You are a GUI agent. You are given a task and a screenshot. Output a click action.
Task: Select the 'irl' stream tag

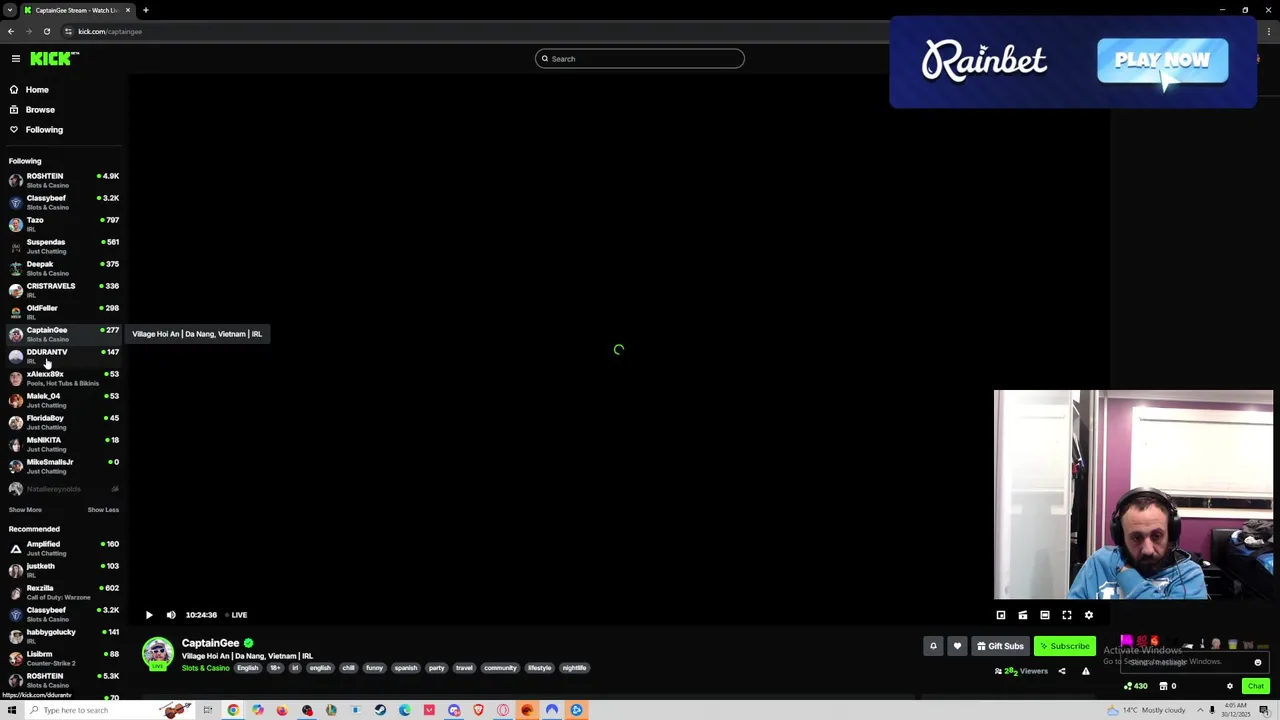click(295, 668)
